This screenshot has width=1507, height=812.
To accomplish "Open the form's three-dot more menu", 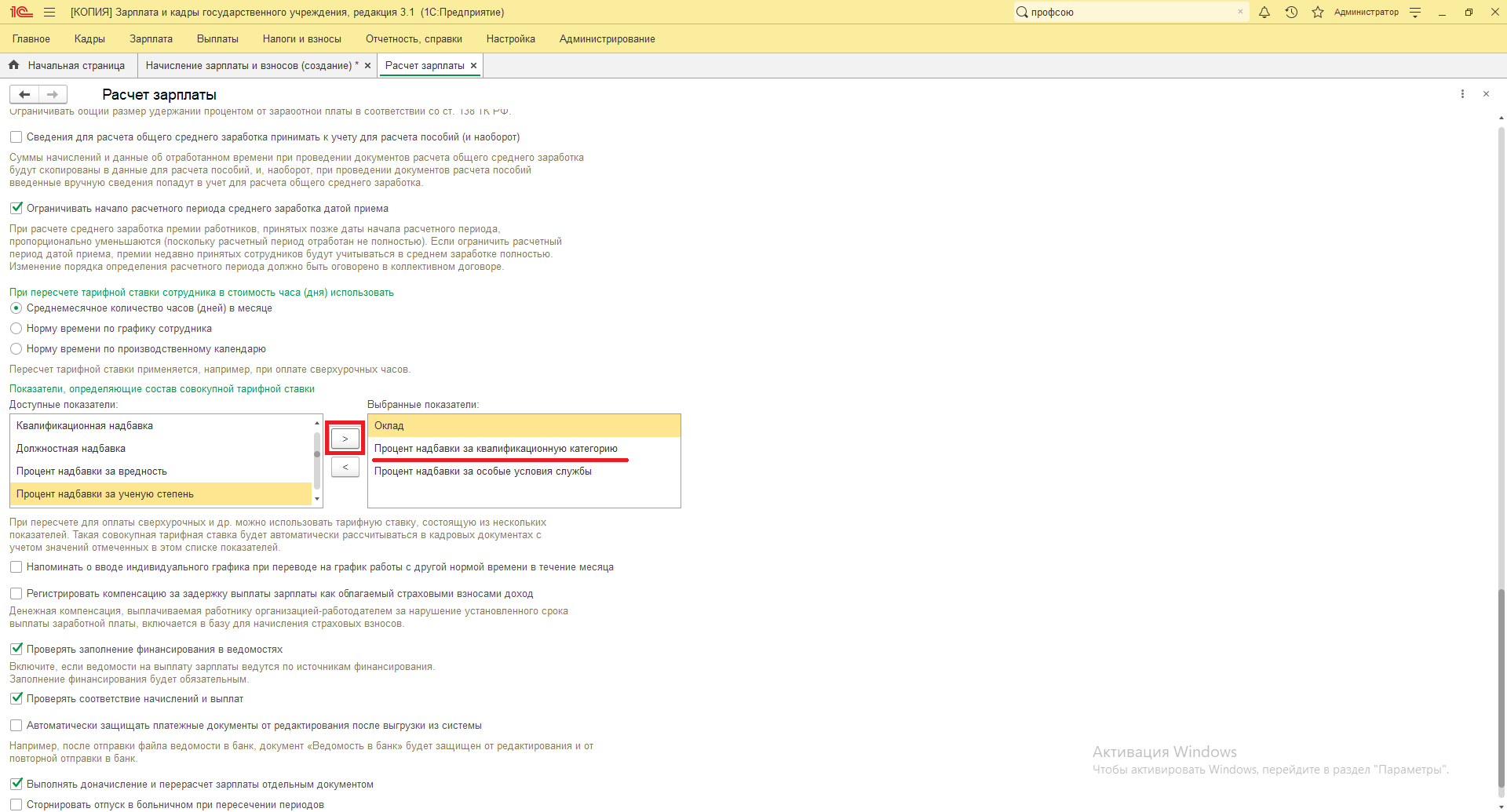I will pos(1462,94).
